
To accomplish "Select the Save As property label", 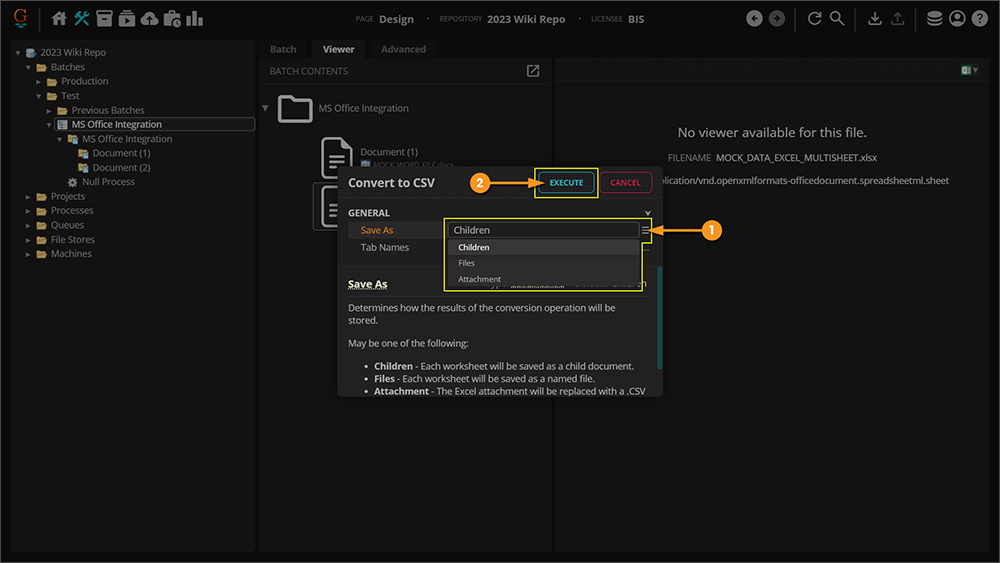I will tap(377, 230).
